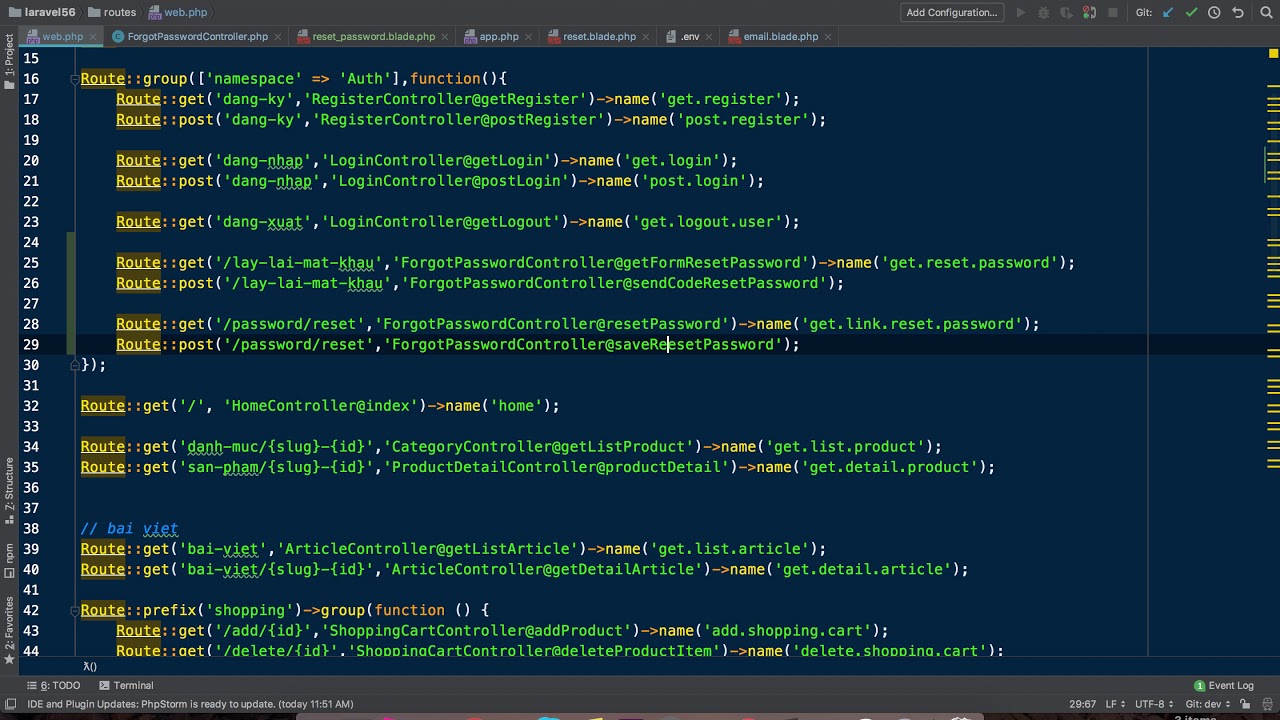This screenshot has width=1280, height=720.
Task: Click the '// bai viet' comment line
Action: click(129, 528)
